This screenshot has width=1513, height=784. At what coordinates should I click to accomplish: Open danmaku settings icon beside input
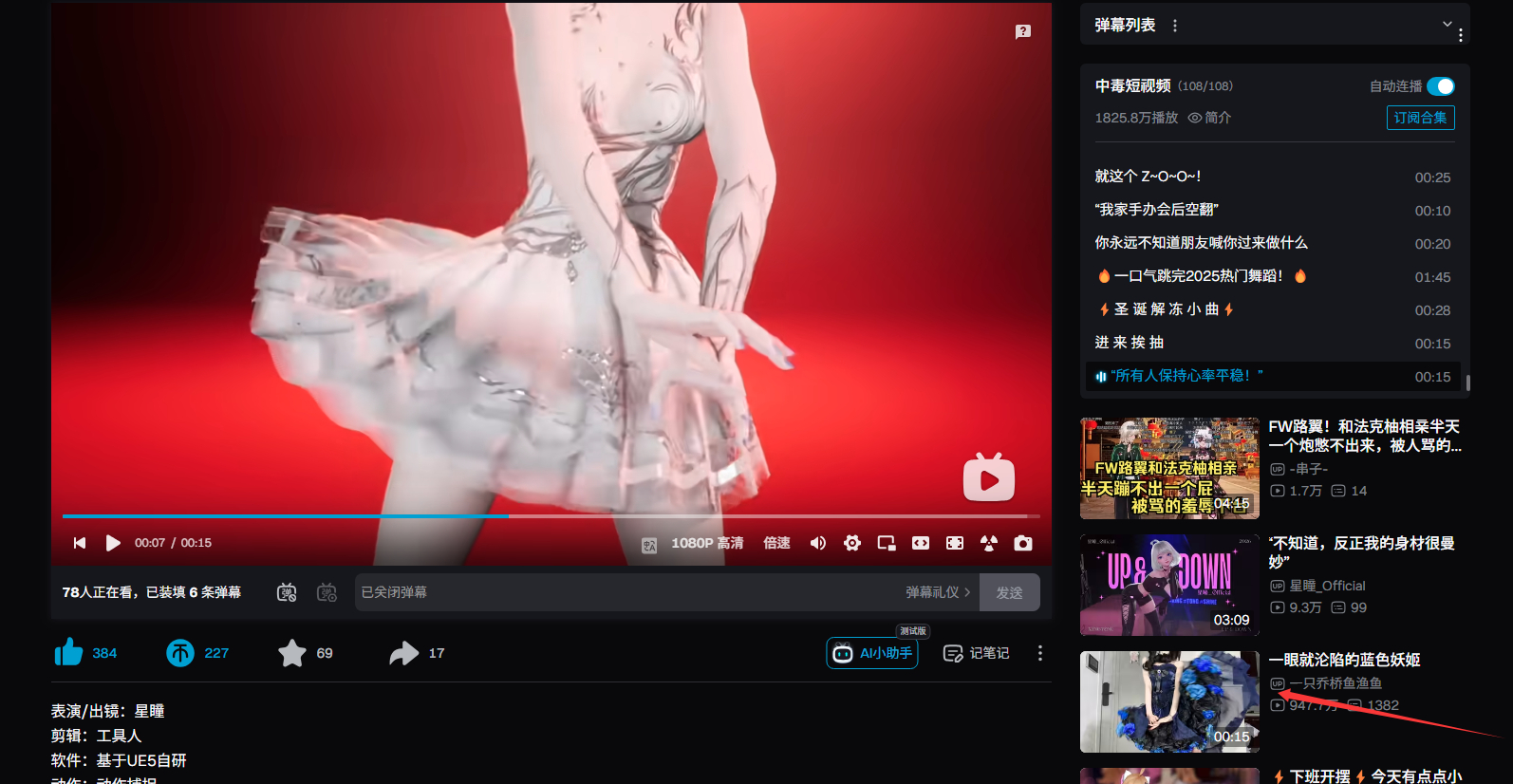(x=327, y=592)
